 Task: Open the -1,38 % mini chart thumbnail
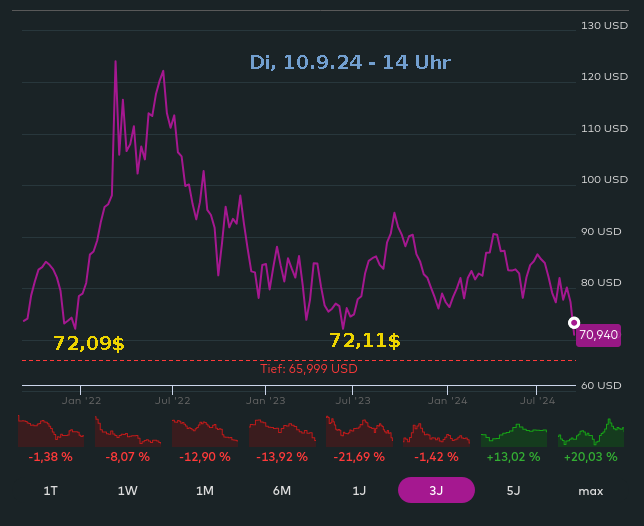point(51,432)
